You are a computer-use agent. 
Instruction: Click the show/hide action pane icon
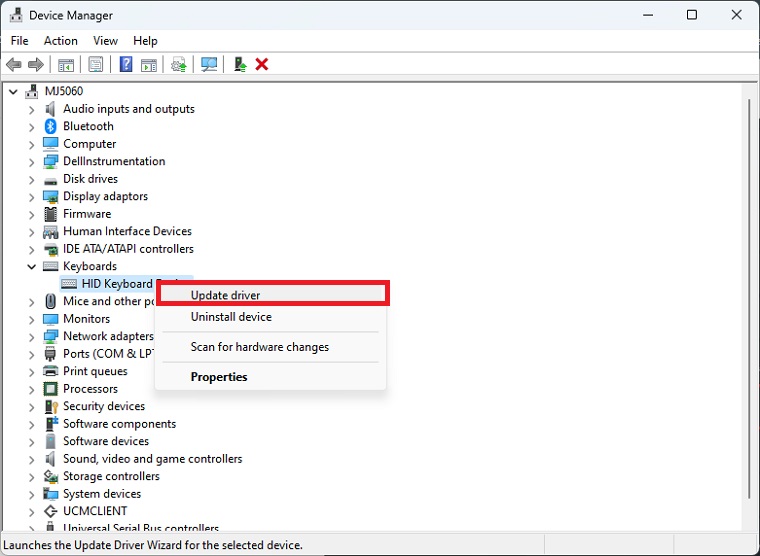[x=148, y=64]
